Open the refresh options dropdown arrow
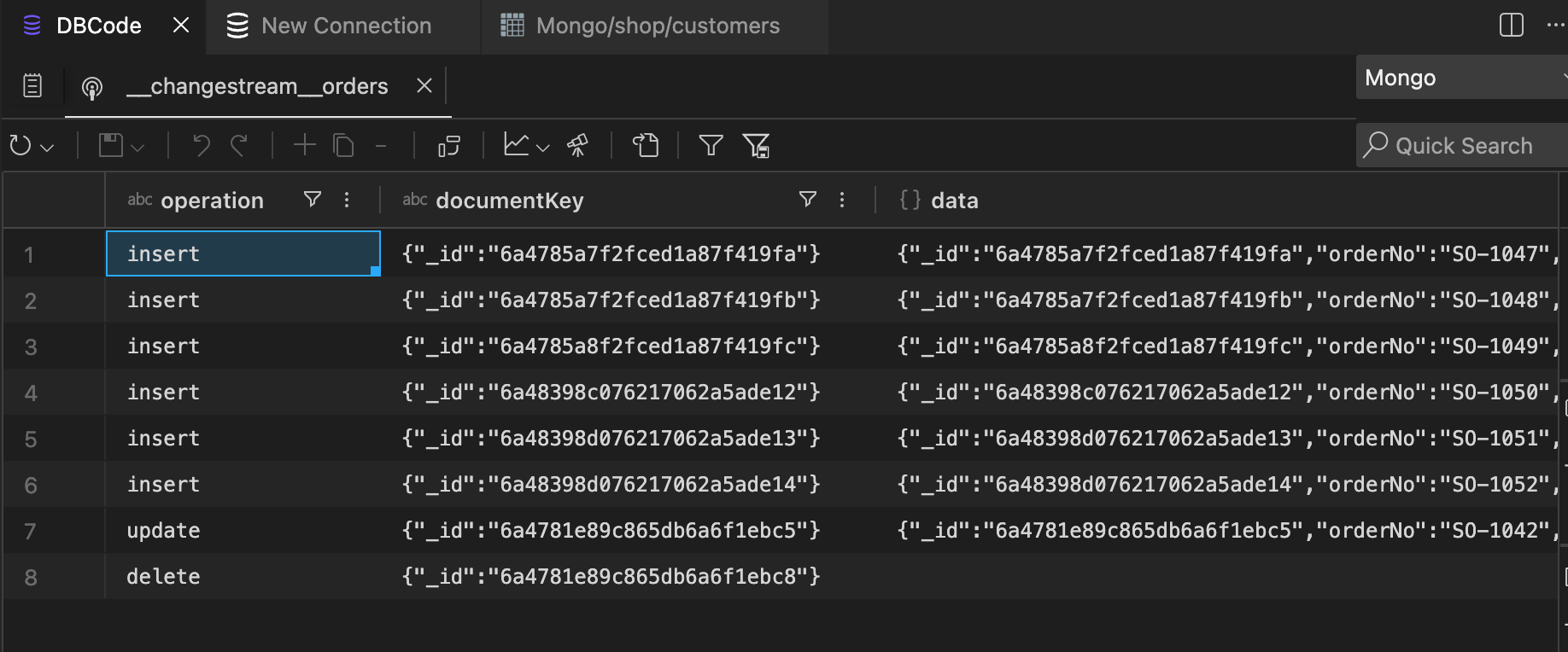Image resolution: width=1568 pixels, height=652 pixels. point(48,148)
